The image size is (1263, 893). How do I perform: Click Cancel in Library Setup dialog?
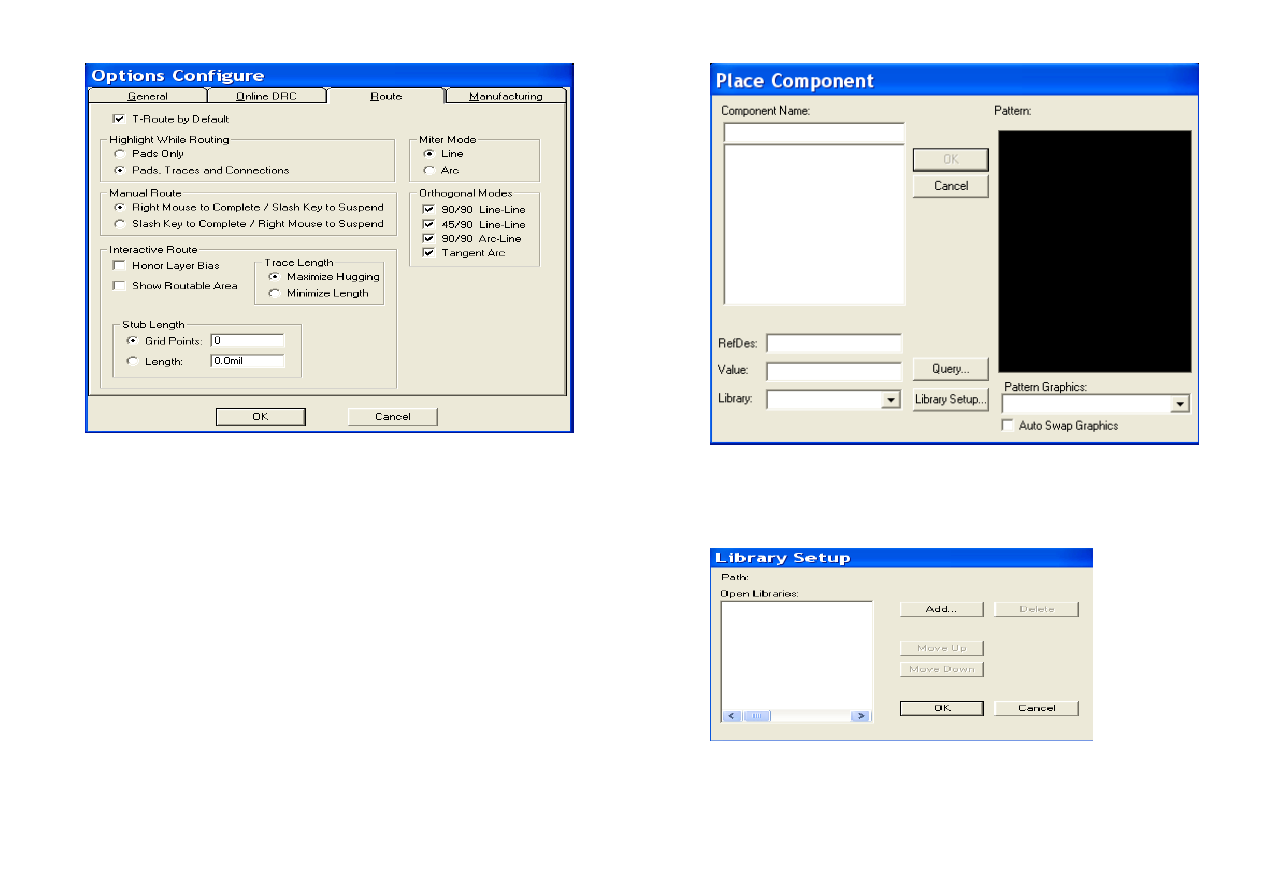[1037, 708]
